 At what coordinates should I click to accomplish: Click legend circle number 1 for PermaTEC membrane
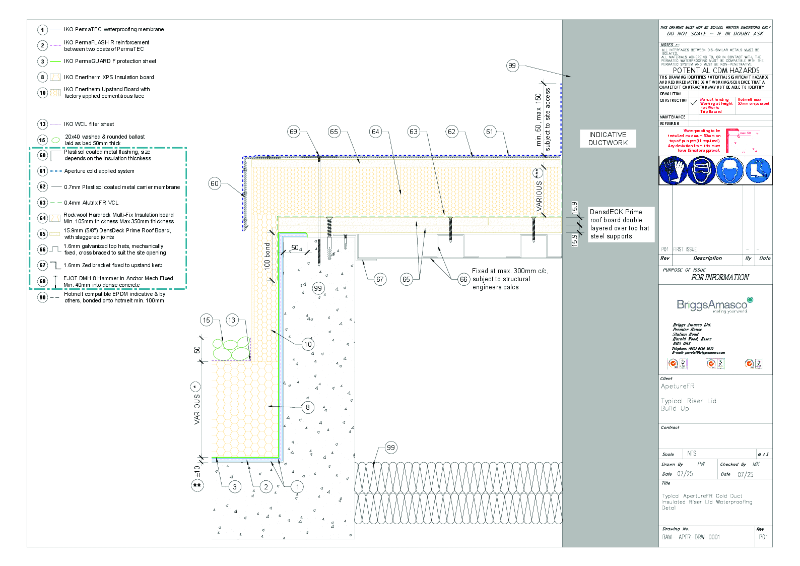pyautogui.click(x=42, y=31)
